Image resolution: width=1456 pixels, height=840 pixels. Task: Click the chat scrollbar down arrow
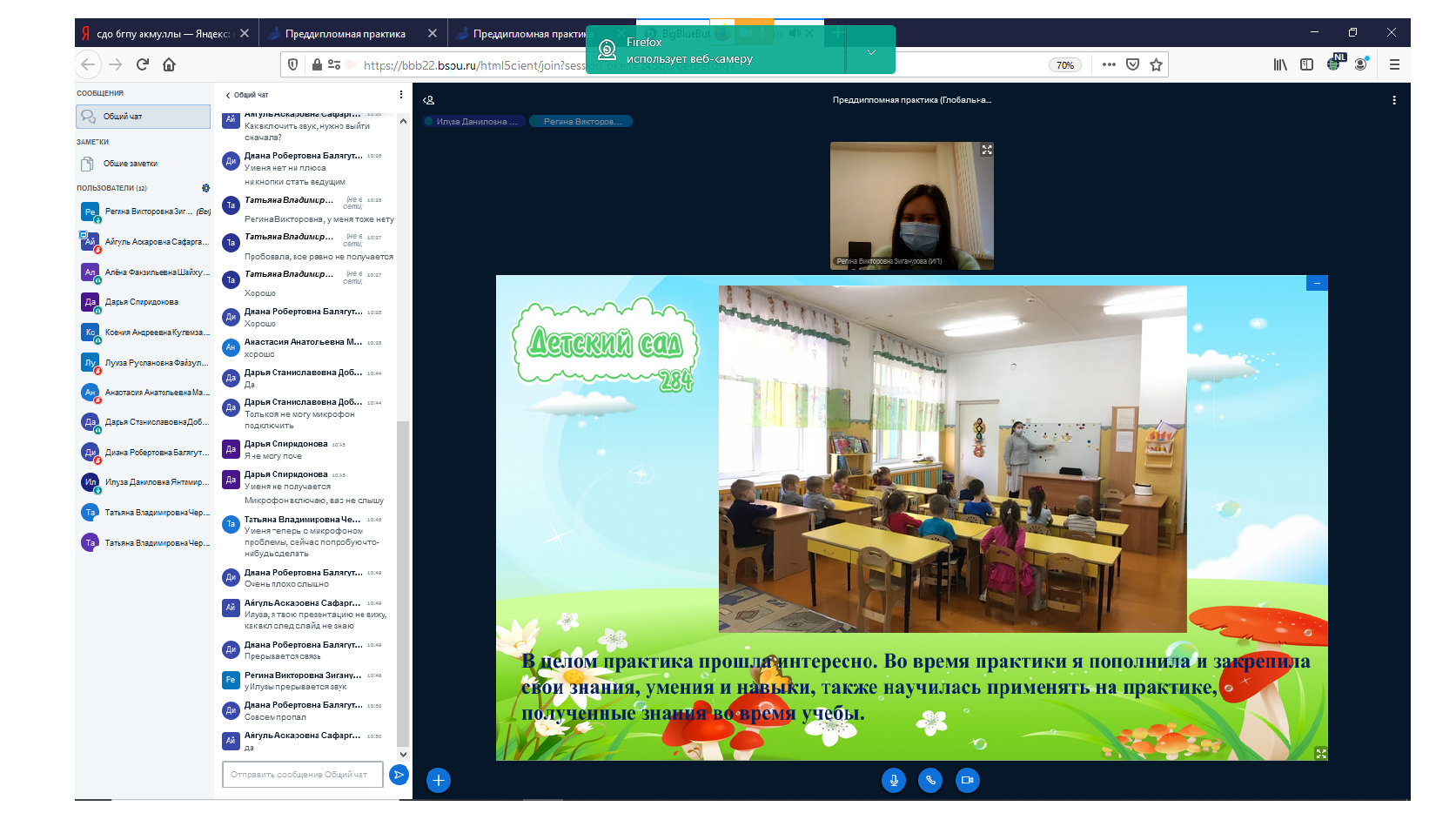pyautogui.click(x=403, y=755)
